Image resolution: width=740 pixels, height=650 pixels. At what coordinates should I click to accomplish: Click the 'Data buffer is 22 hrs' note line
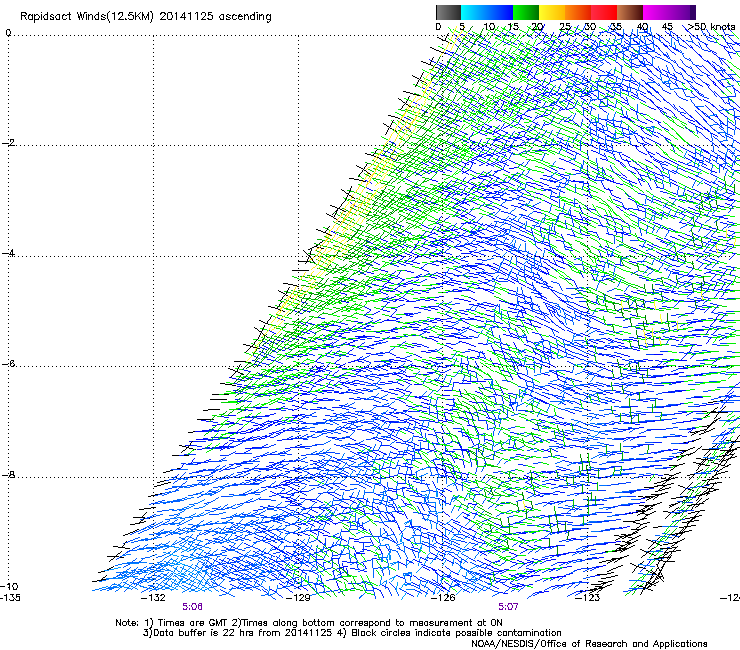[x=352, y=633]
